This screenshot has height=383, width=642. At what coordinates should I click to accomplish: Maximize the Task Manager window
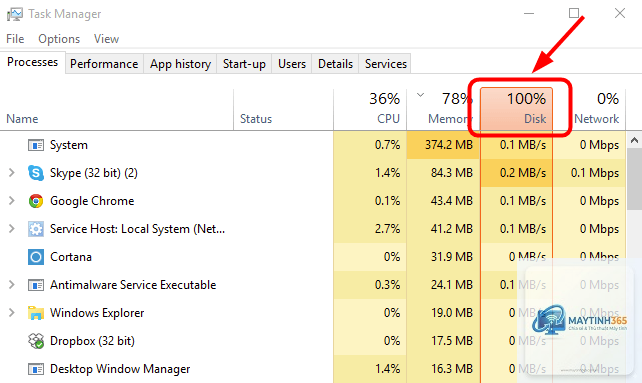point(574,14)
